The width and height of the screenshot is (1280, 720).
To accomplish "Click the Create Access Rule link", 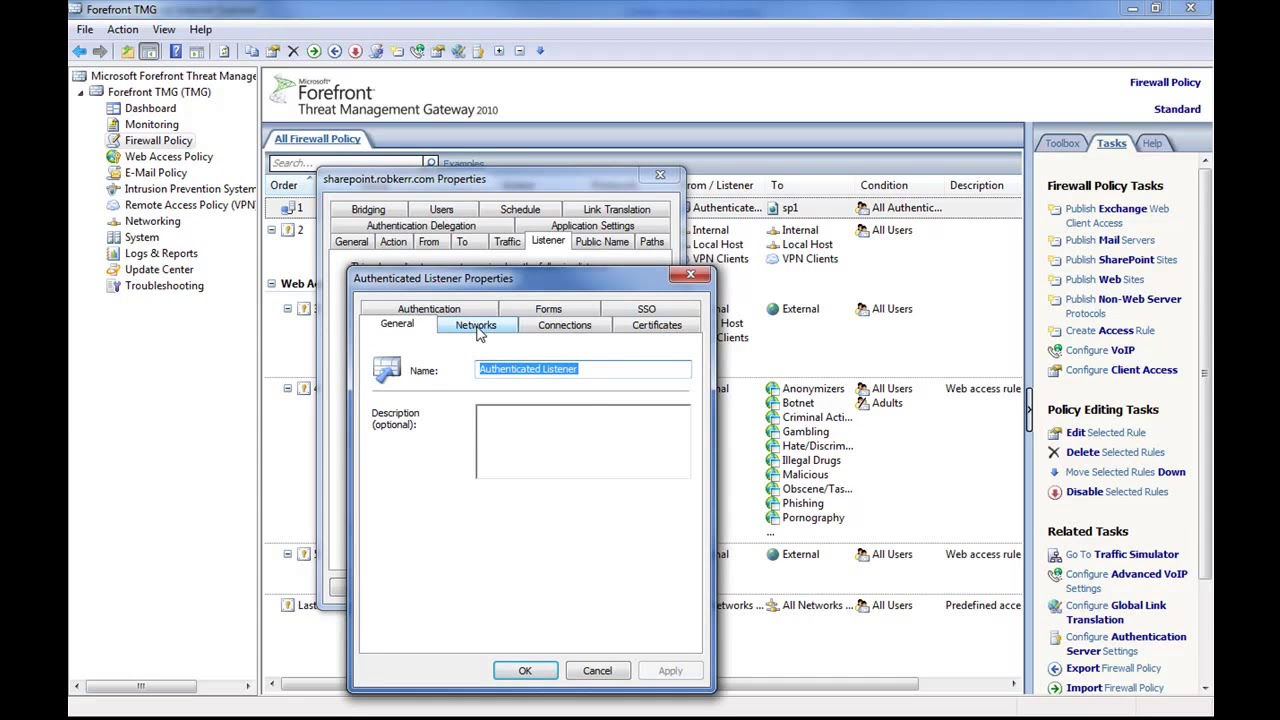I will point(1110,331).
